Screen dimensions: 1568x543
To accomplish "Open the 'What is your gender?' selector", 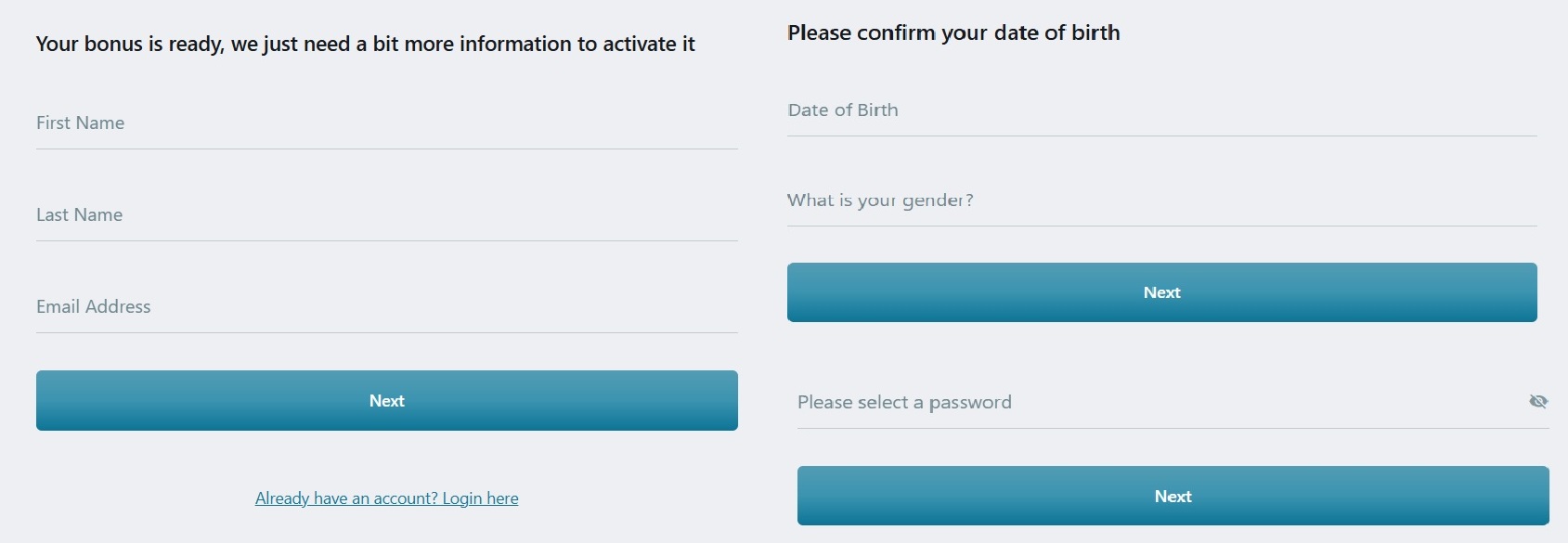I will click(x=1160, y=200).
